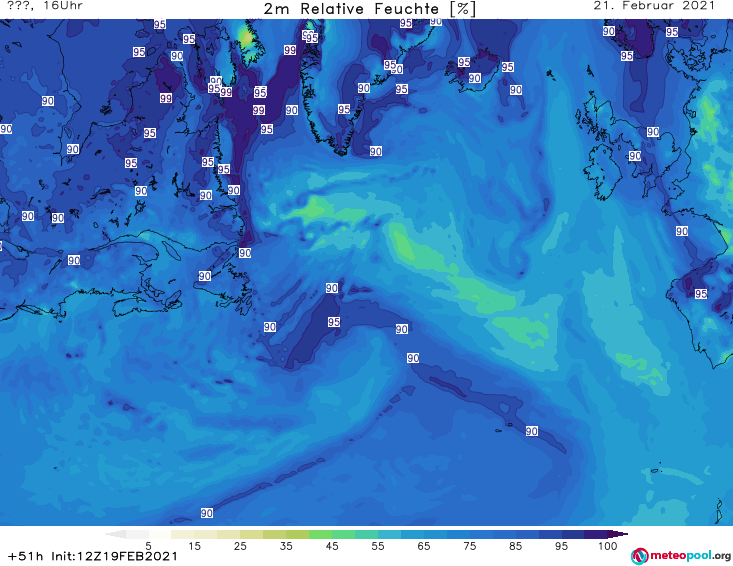
Task: Click the '65' value on the color scale
Action: coord(424,545)
